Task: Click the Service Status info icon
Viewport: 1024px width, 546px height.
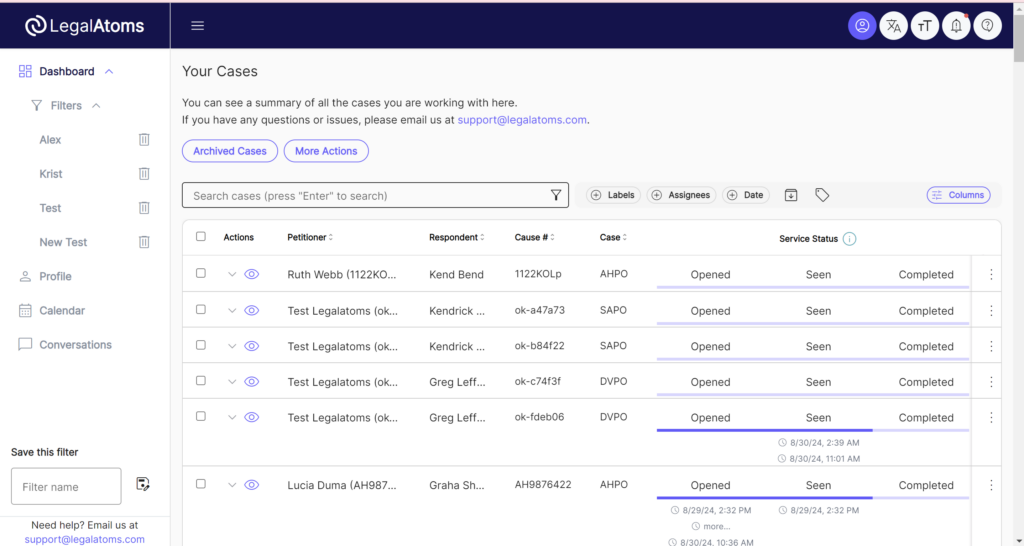Action: [849, 238]
